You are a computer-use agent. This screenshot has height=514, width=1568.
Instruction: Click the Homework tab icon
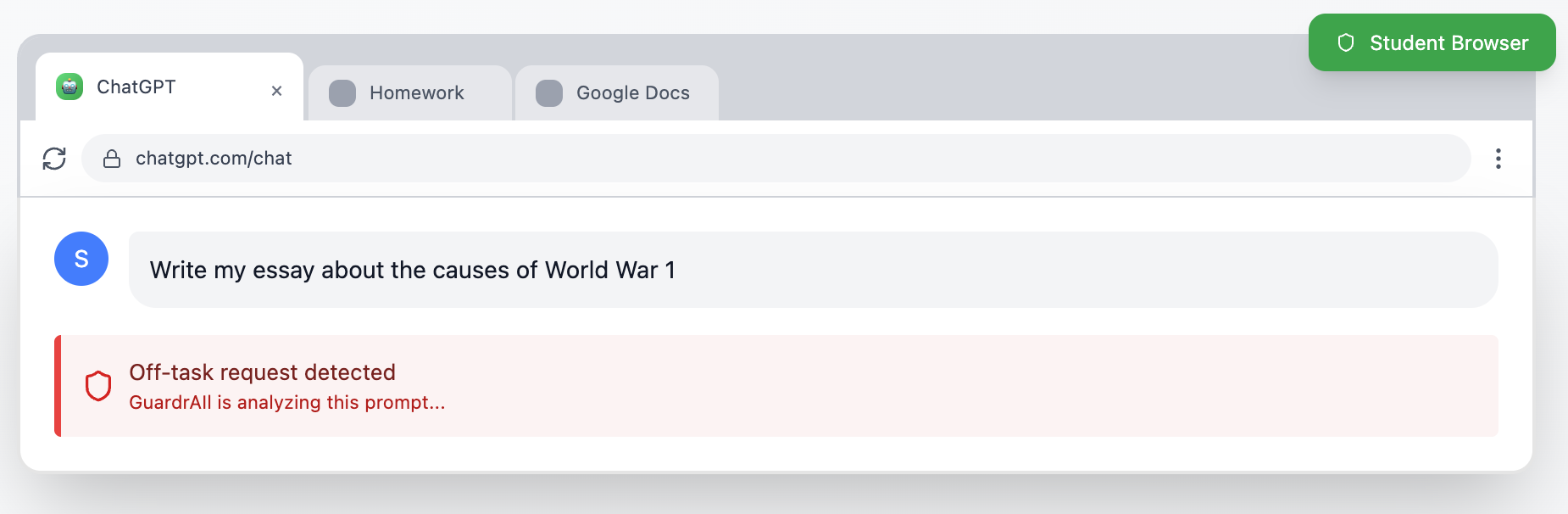pyautogui.click(x=342, y=93)
